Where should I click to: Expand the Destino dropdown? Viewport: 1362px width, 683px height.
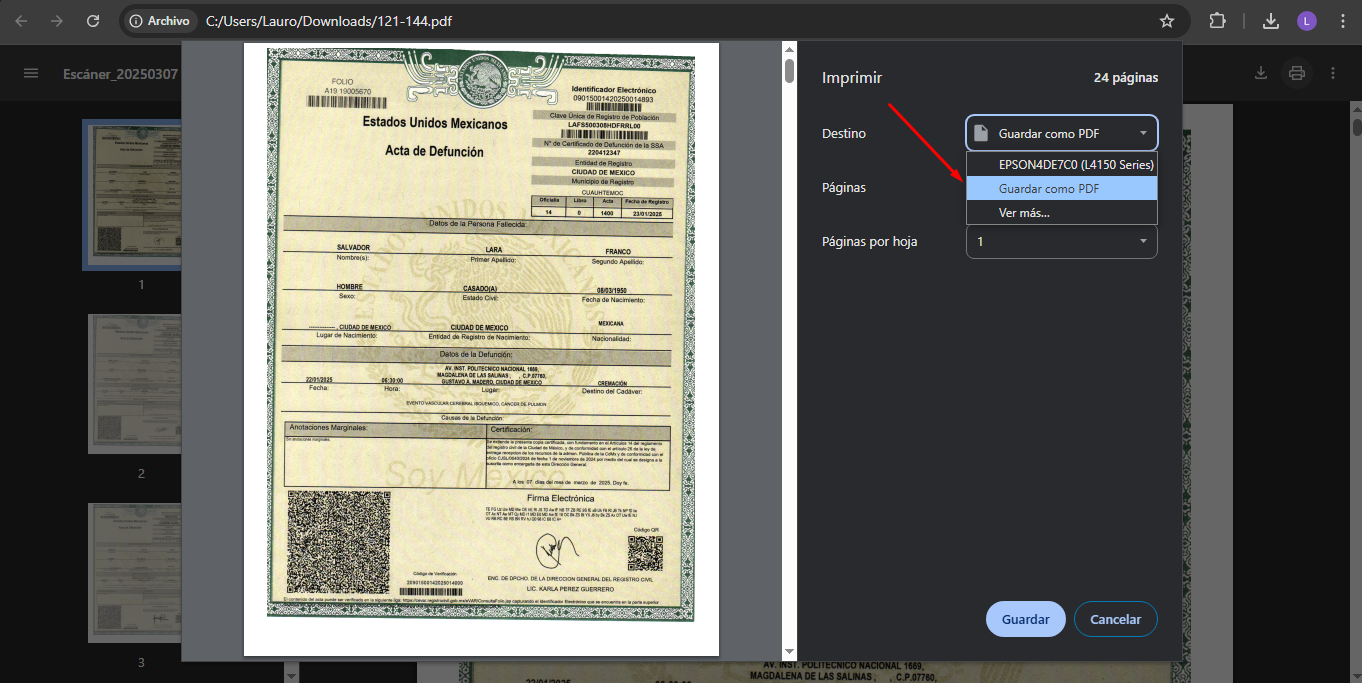(x=1061, y=133)
